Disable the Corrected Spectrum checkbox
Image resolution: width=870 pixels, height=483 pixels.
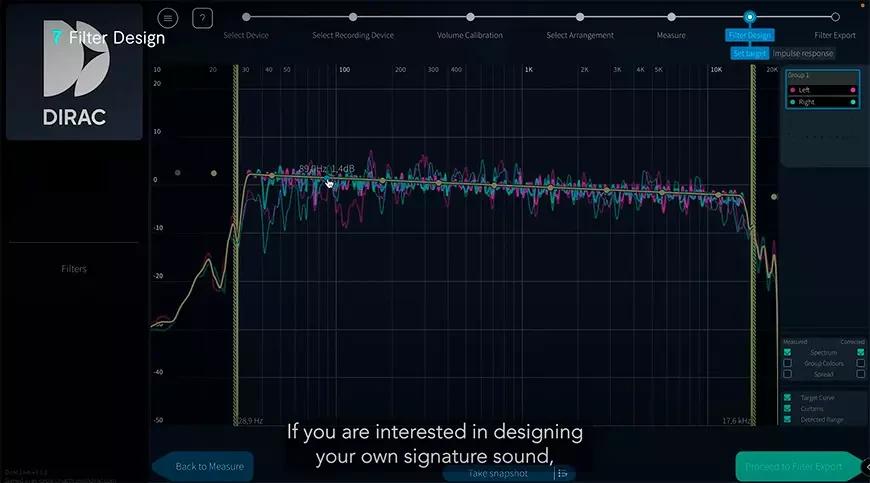tap(860, 352)
